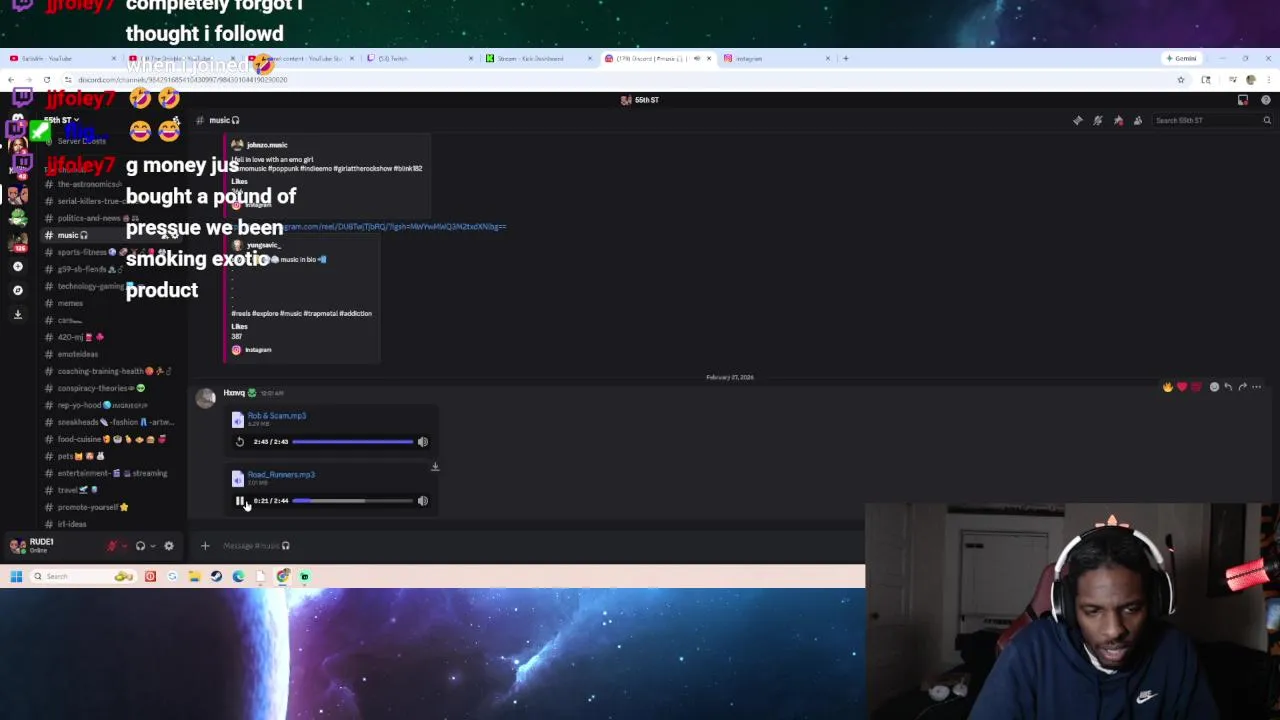Switch to first YouTube browser tab
The height and width of the screenshot is (720, 1280).
tap(61, 58)
